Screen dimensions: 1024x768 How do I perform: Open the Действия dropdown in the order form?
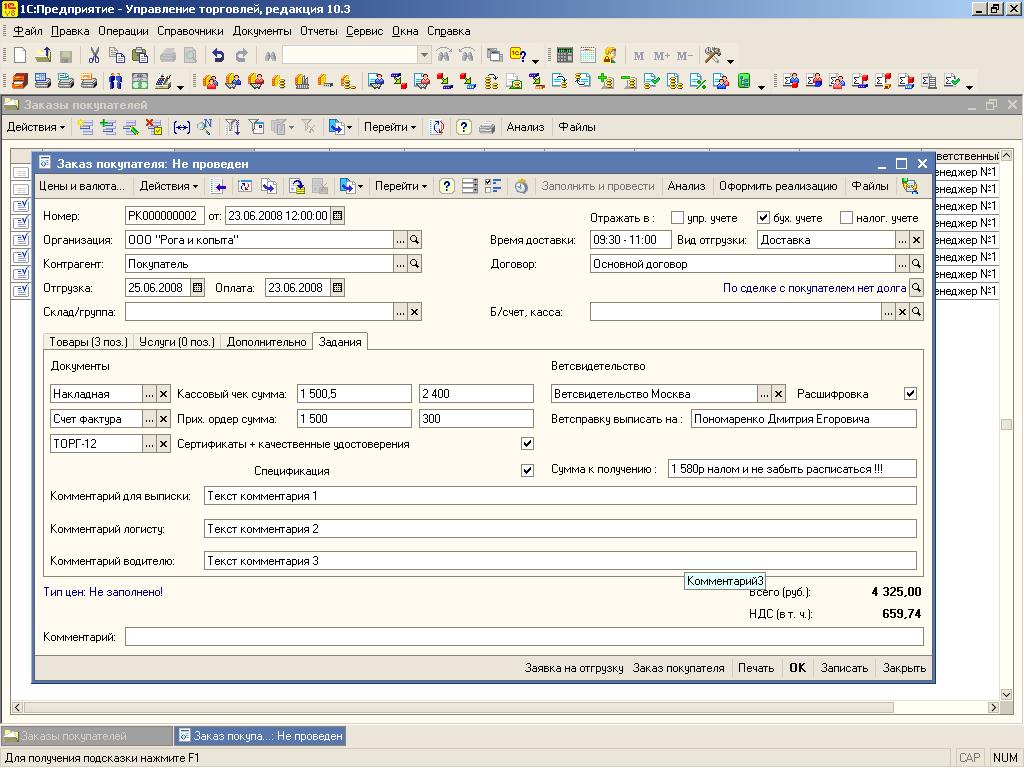[168, 186]
